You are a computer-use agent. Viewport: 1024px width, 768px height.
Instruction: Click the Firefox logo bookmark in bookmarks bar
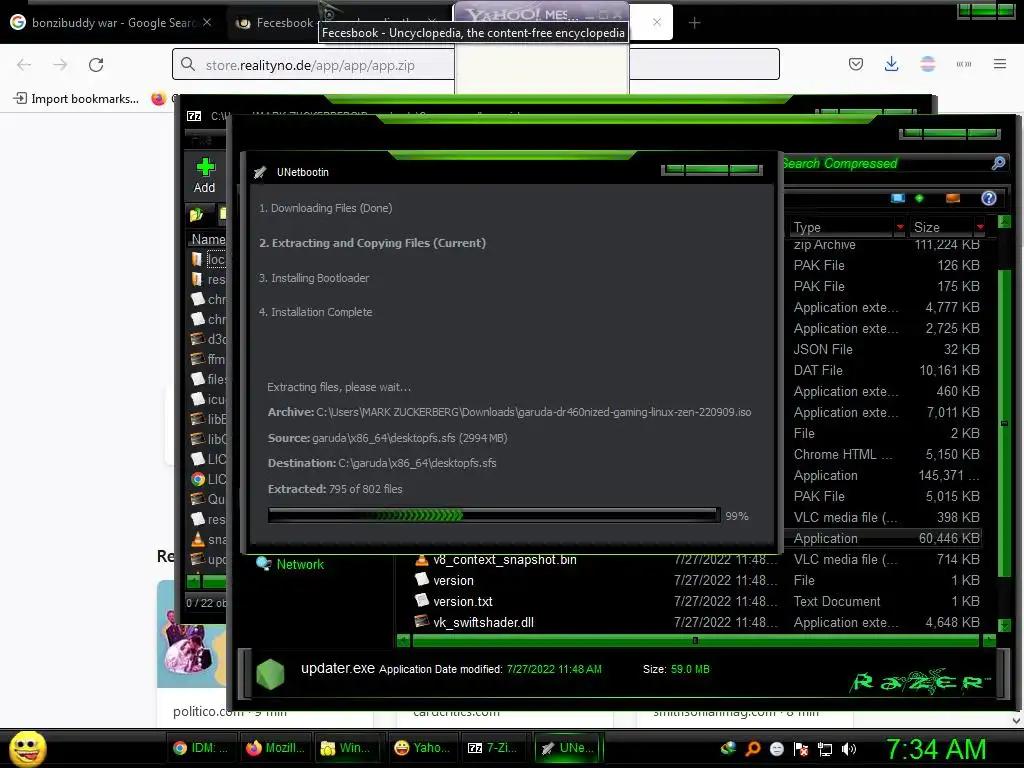coord(159,99)
